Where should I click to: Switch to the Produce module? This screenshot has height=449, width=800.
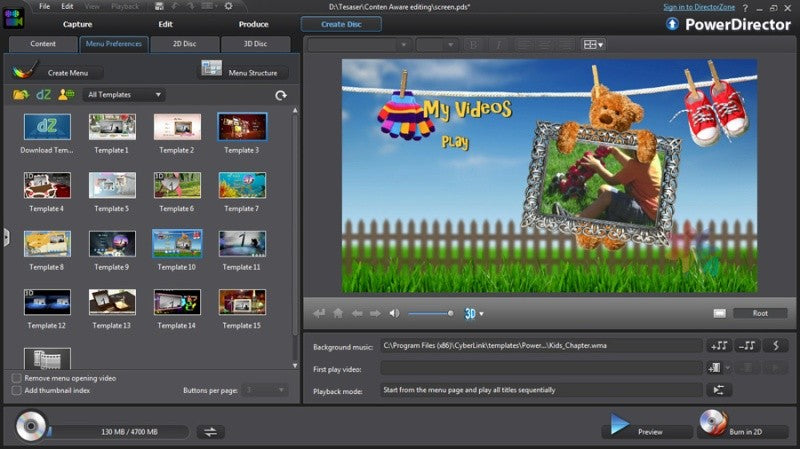click(254, 24)
